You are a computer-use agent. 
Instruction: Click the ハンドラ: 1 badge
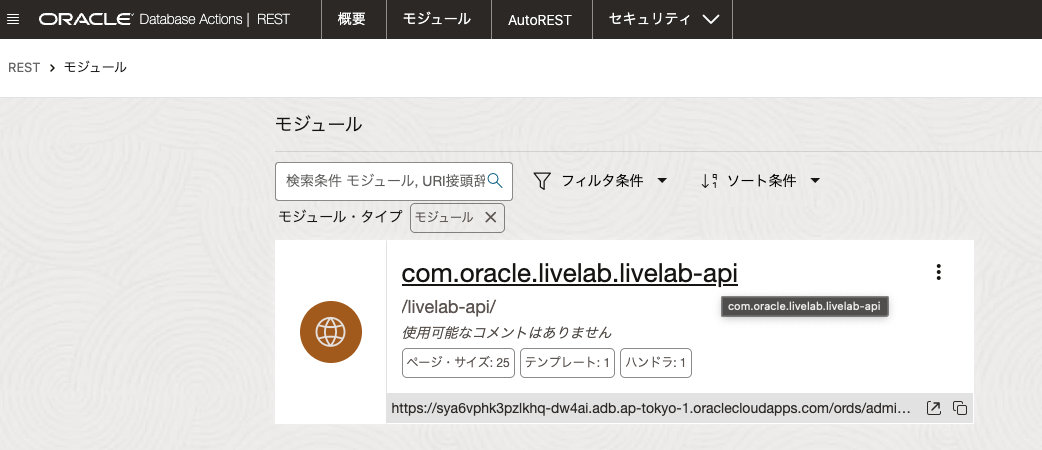tap(656, 363)
